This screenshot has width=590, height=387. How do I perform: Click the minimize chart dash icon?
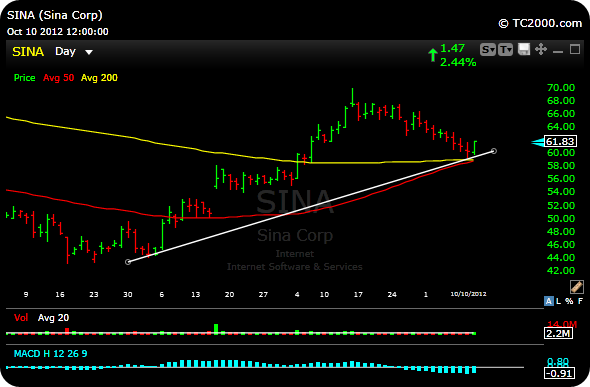pos(558,52)
